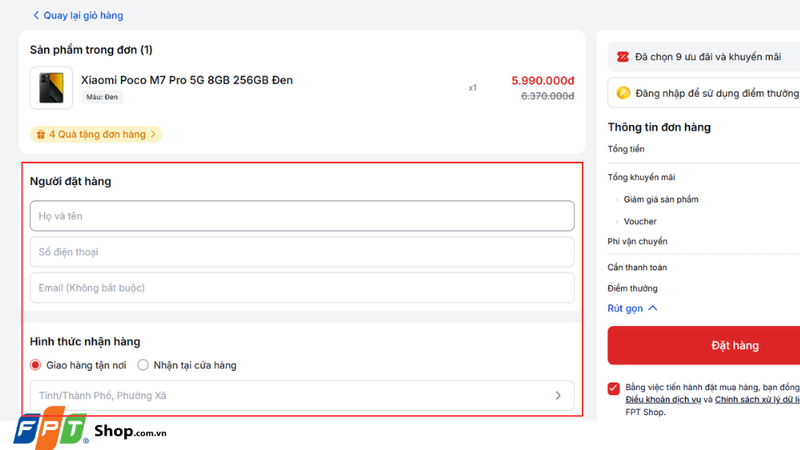Click the 'Giảm giá sản phẩm' line
The width and height of the screenshot is (800, 450).
click(x=661, y=199)
